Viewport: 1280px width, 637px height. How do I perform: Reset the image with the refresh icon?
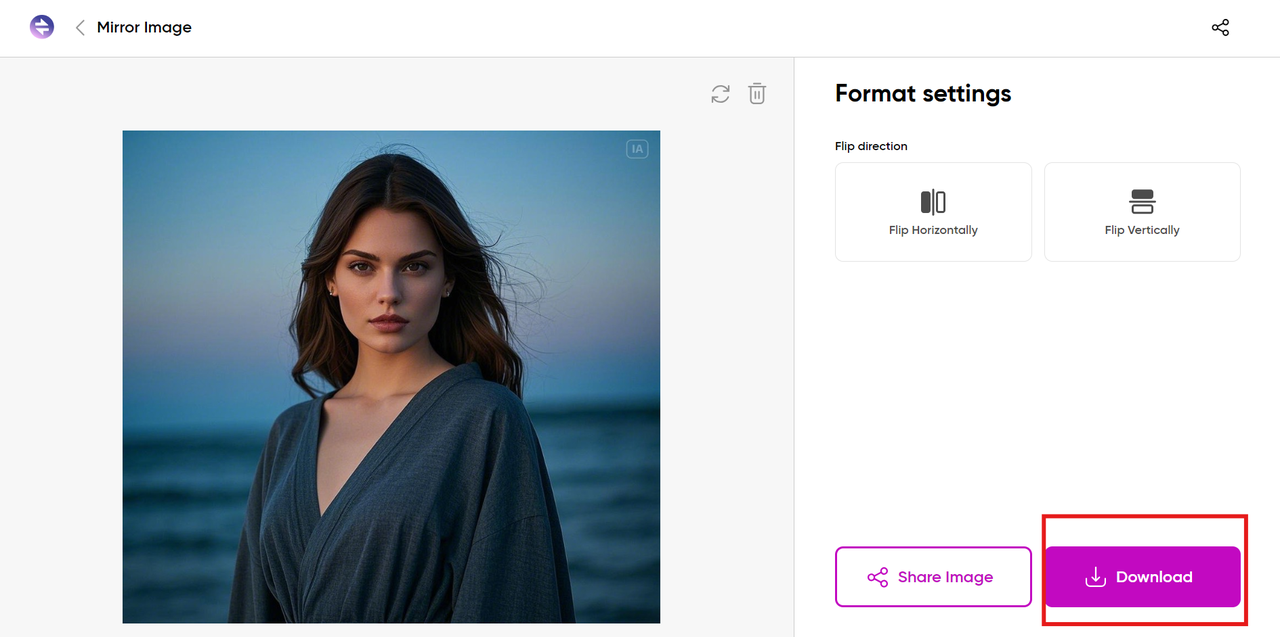click(x=720, y=94)
